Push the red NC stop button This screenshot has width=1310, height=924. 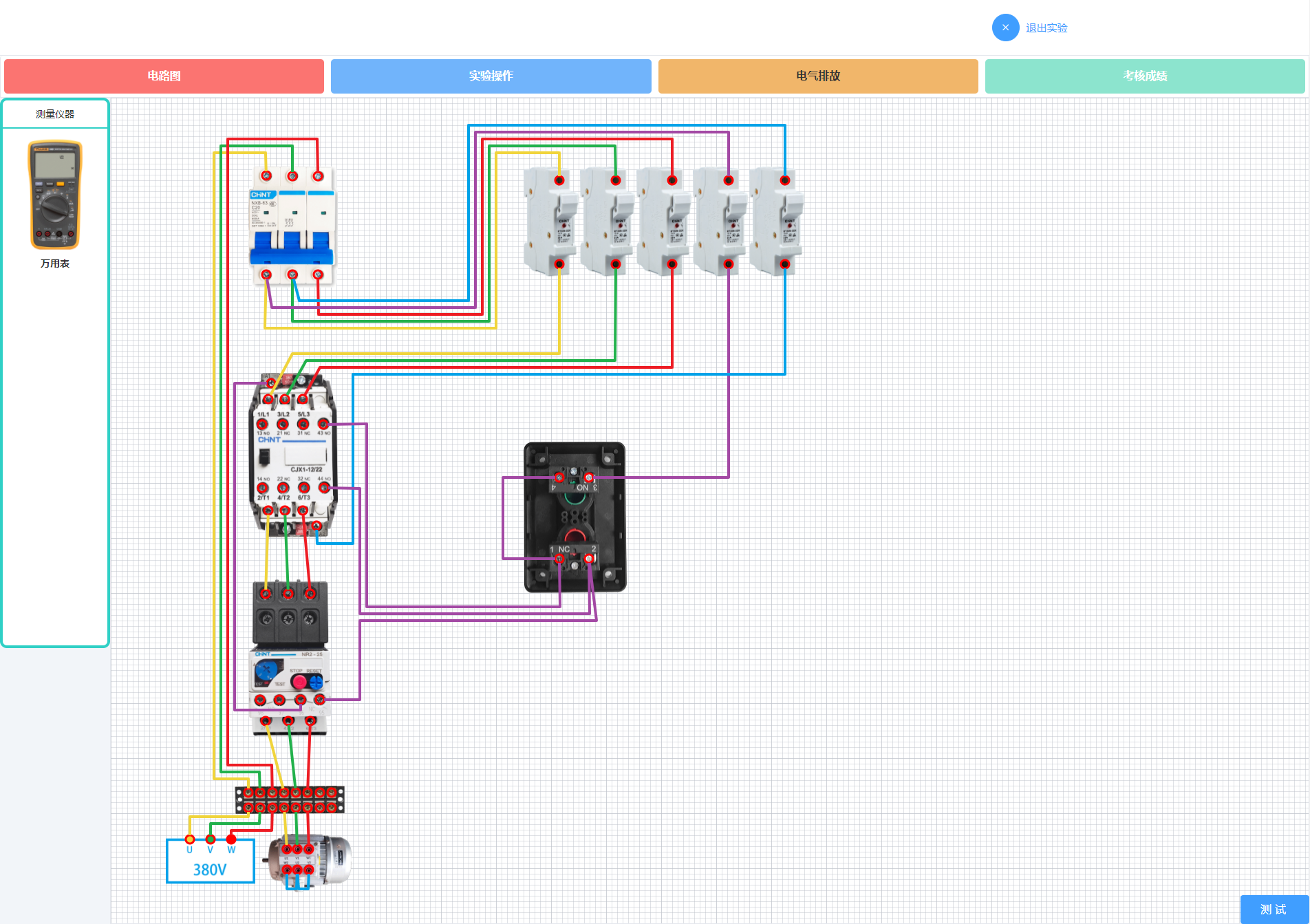[x=574, y=536]
